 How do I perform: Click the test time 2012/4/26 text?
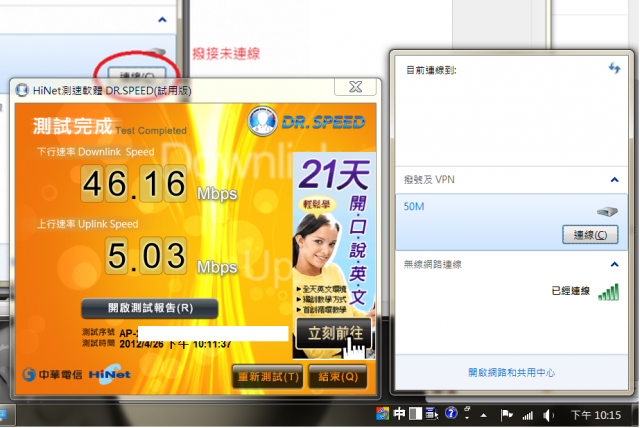coord(176,344)
